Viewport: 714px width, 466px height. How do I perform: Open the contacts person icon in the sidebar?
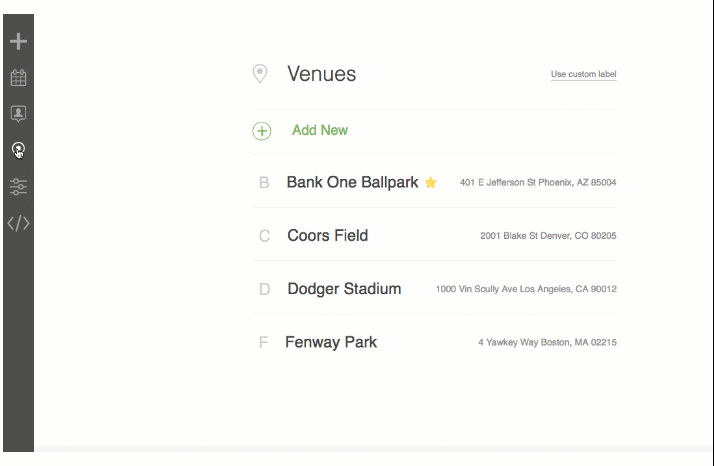coord(18,113)
